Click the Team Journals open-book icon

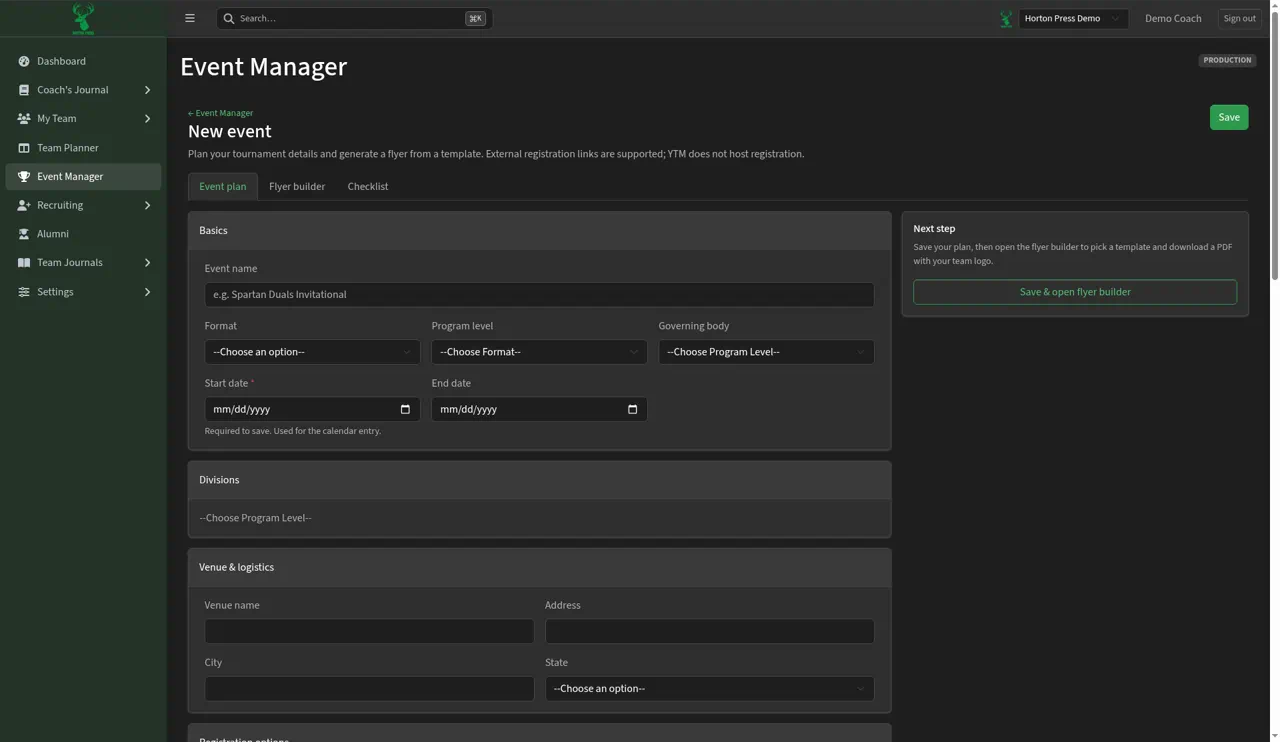24,263
